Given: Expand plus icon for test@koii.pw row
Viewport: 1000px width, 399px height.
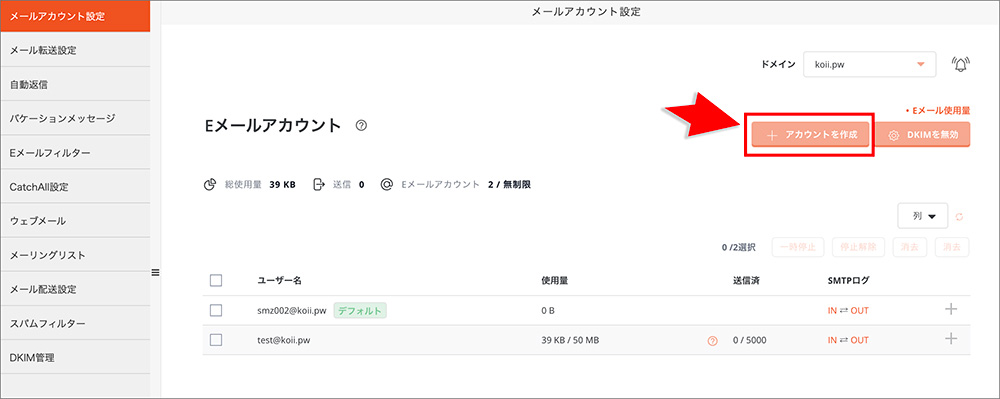Looking at the screenshot, I should point(951,338).
